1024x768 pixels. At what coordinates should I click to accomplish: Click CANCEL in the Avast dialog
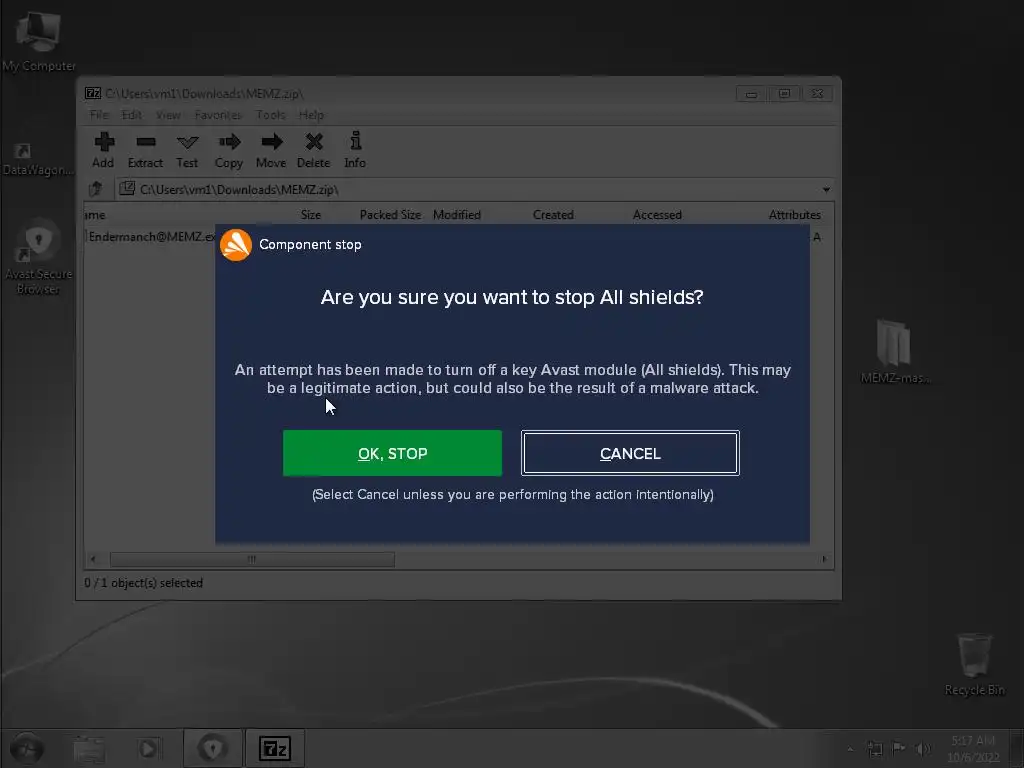click(630, 453)
